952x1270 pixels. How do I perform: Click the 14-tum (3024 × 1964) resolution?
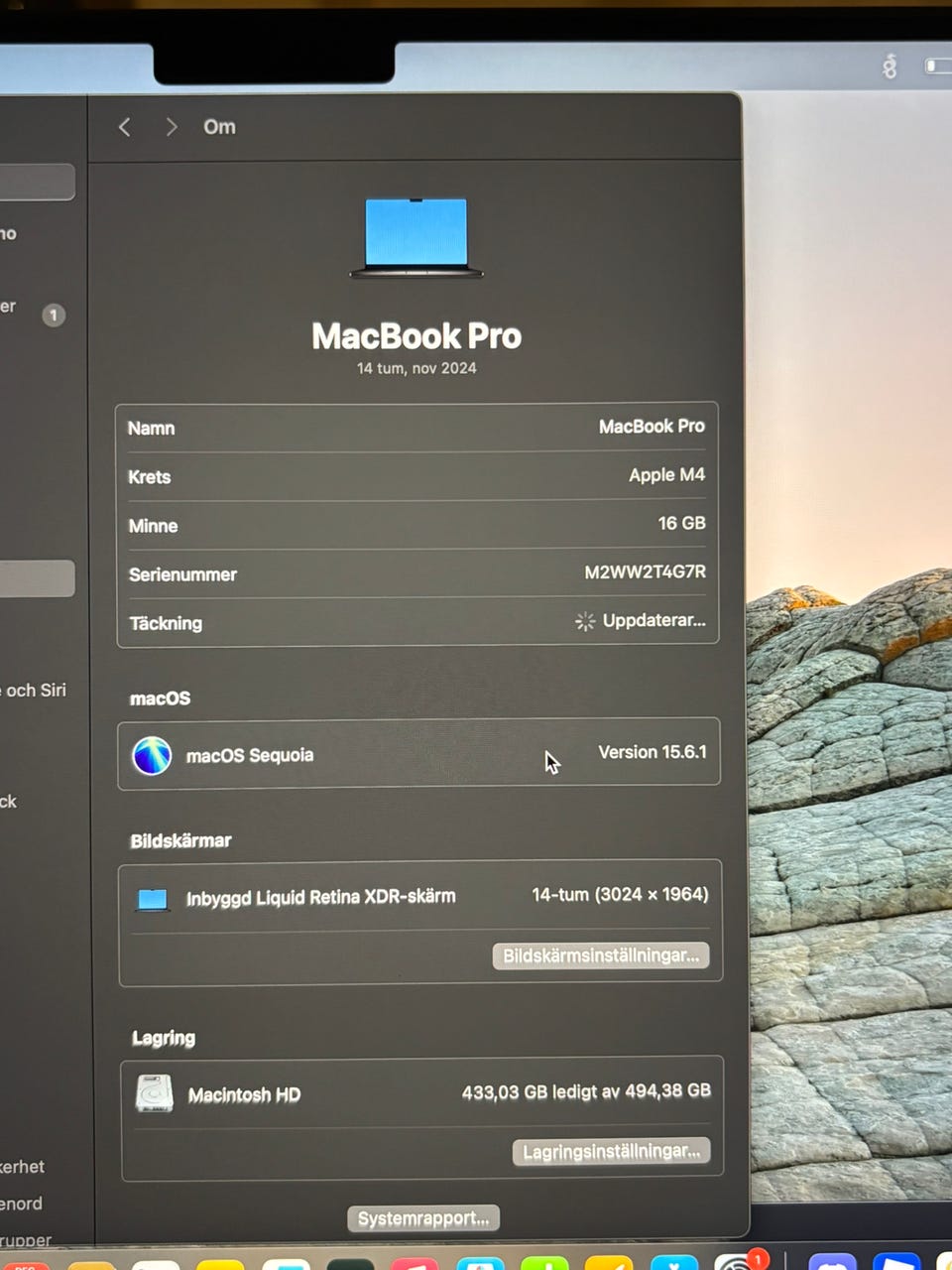(x=620, y=894)
